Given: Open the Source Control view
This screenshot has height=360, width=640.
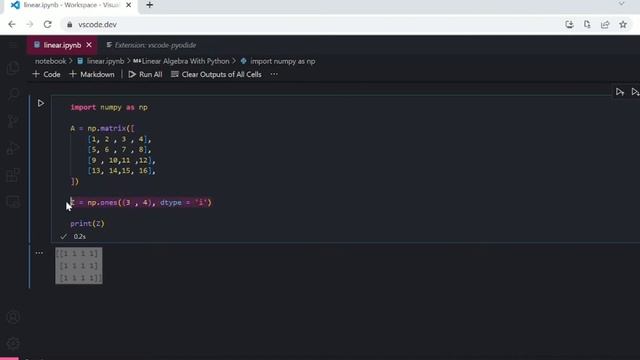Looking at the screenshot, I should pyautogui.click(x=13, y=121).
